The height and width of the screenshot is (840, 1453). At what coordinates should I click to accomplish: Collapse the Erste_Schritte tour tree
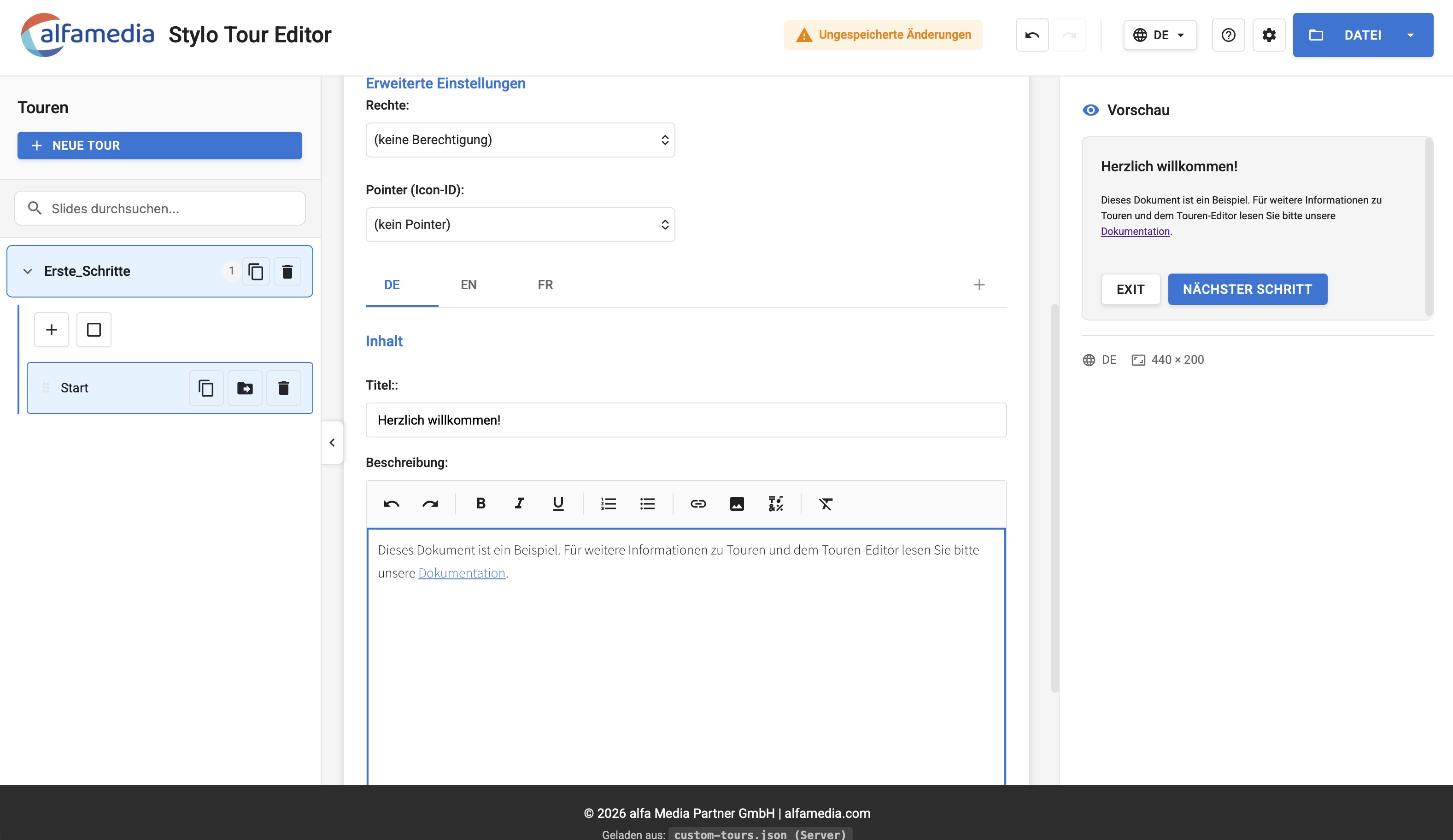pyautogui.click(x=27, y=271)
